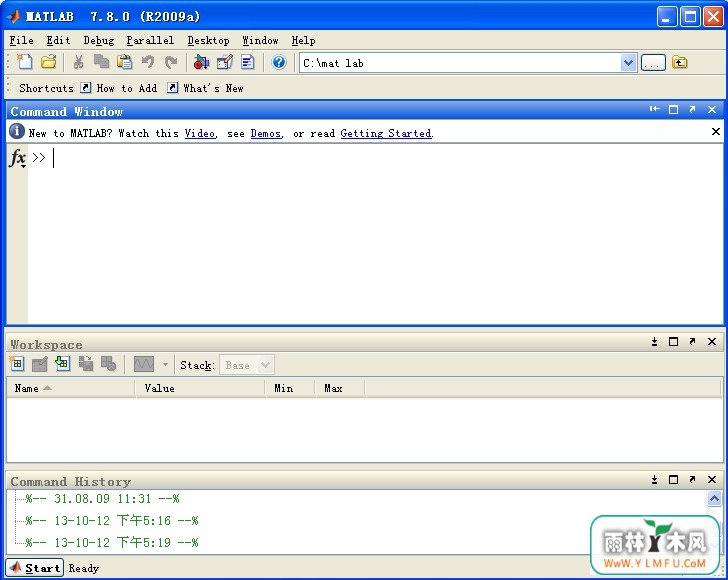Image resolution: width=728 pixels, height=580 pixels.
Task: Open the File menu
Action: click(x=21, y=41)
